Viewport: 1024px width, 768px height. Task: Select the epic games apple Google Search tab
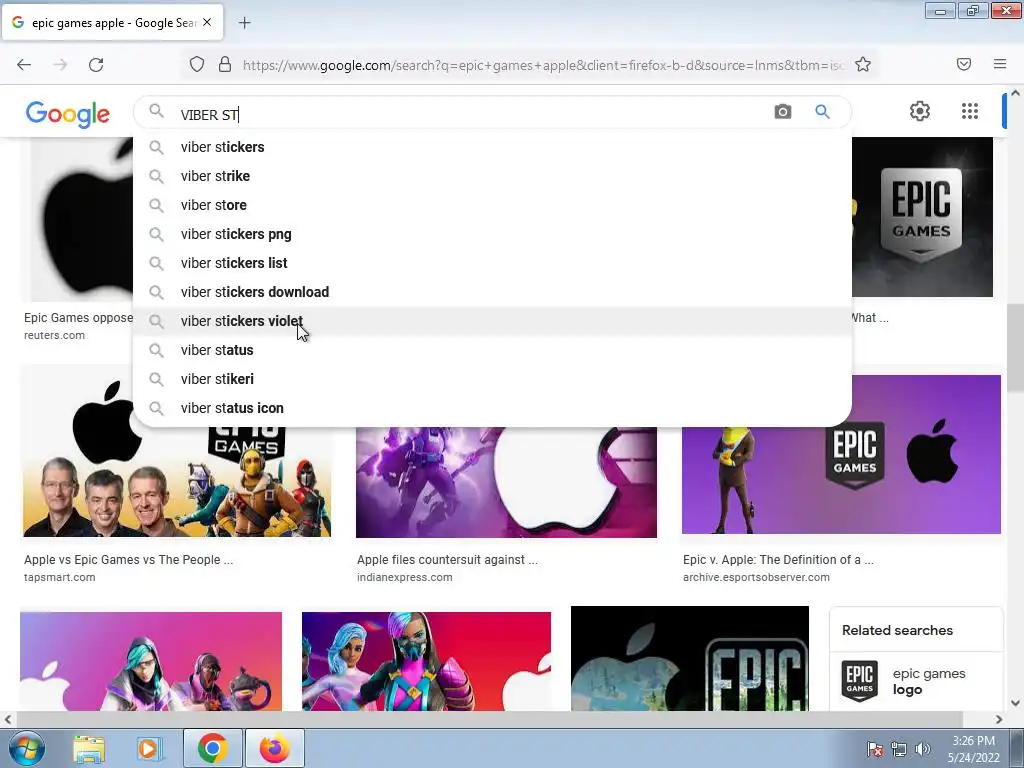pos(112,23)
